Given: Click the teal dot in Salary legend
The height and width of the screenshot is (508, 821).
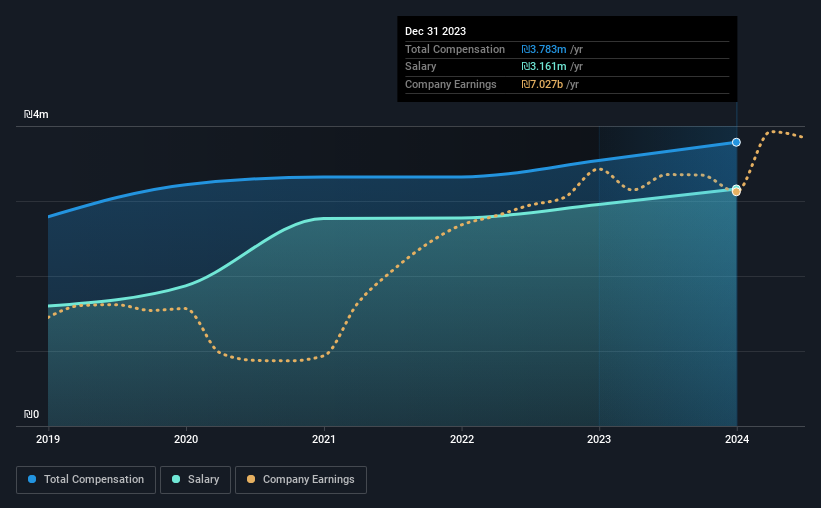Looking at the screenshot, I should point(176,479).
